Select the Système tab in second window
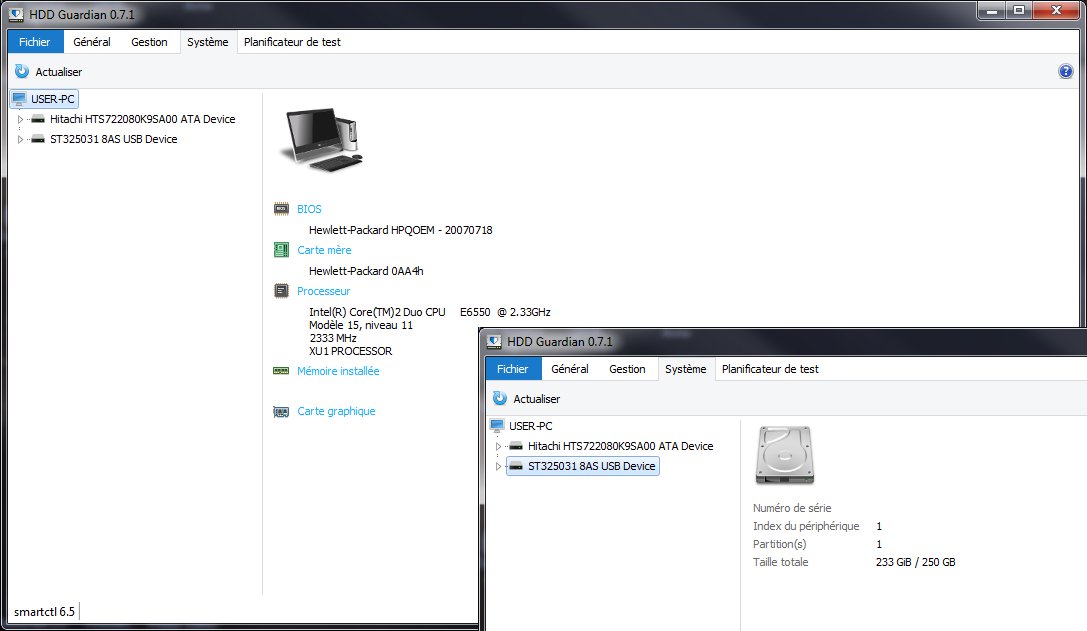This screenshot has width=1087, height=631. [x=686, y=369]
